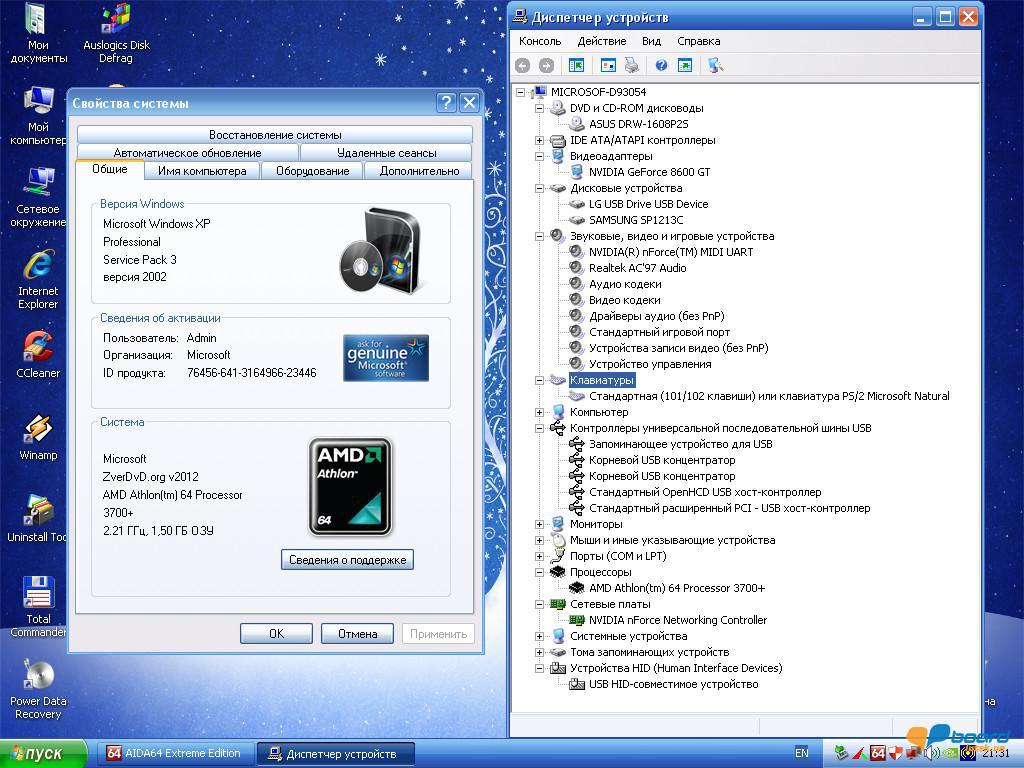This screenshot has width=1024, height=768.
Task: Switch to the Оборудование tab
Action: tap(312, 171)
